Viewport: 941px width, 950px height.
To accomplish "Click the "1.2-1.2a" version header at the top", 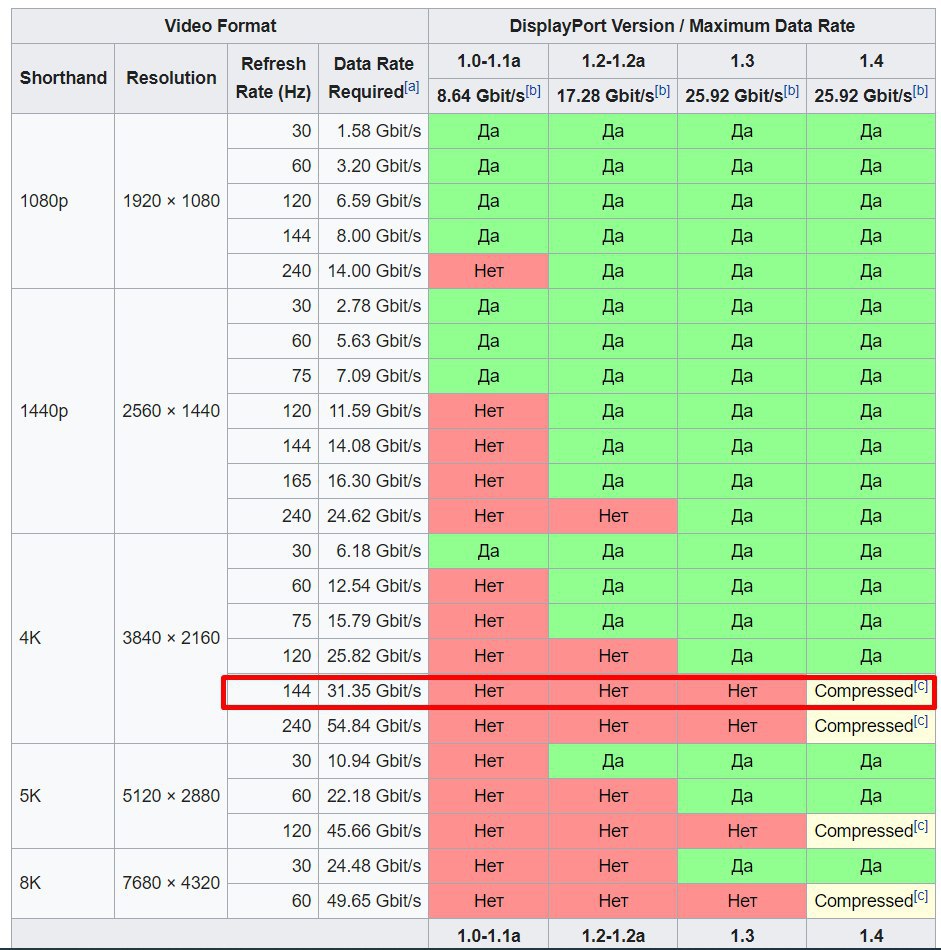I will [613, 61].
